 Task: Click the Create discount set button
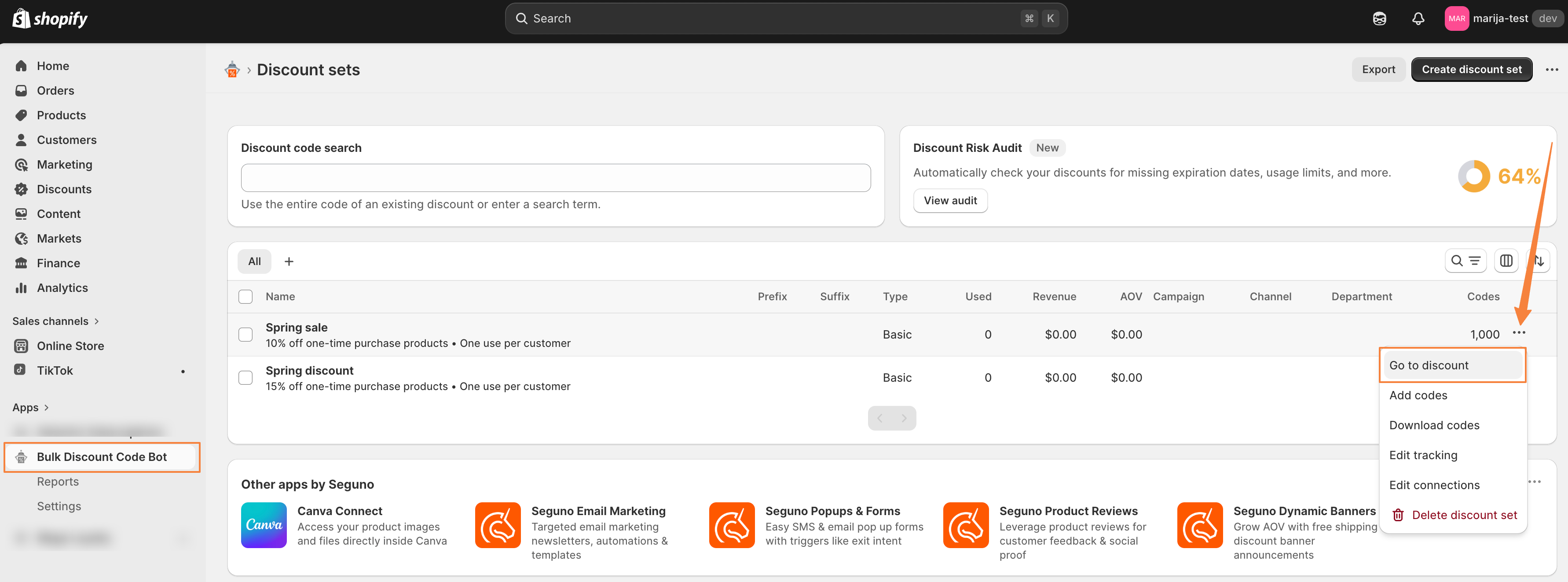coord(1471,70)
